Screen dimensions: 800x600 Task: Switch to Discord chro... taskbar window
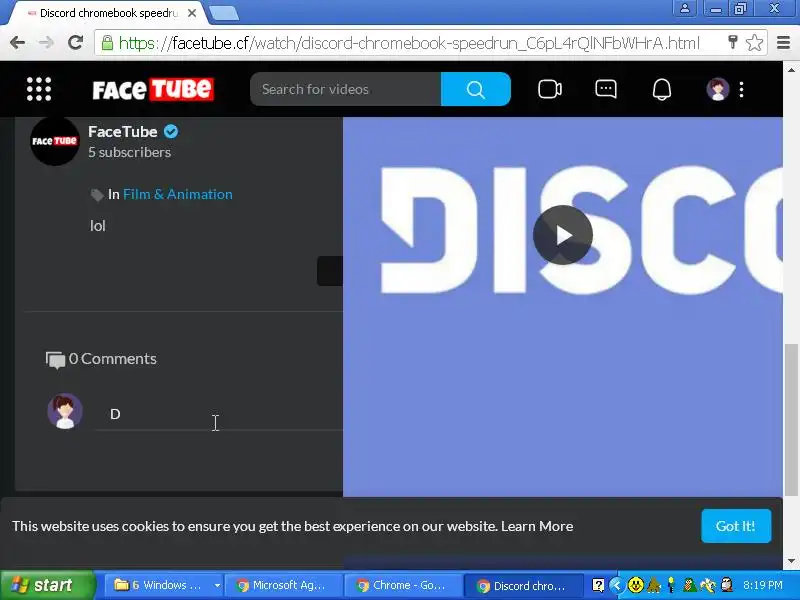[x=523, y=585]
